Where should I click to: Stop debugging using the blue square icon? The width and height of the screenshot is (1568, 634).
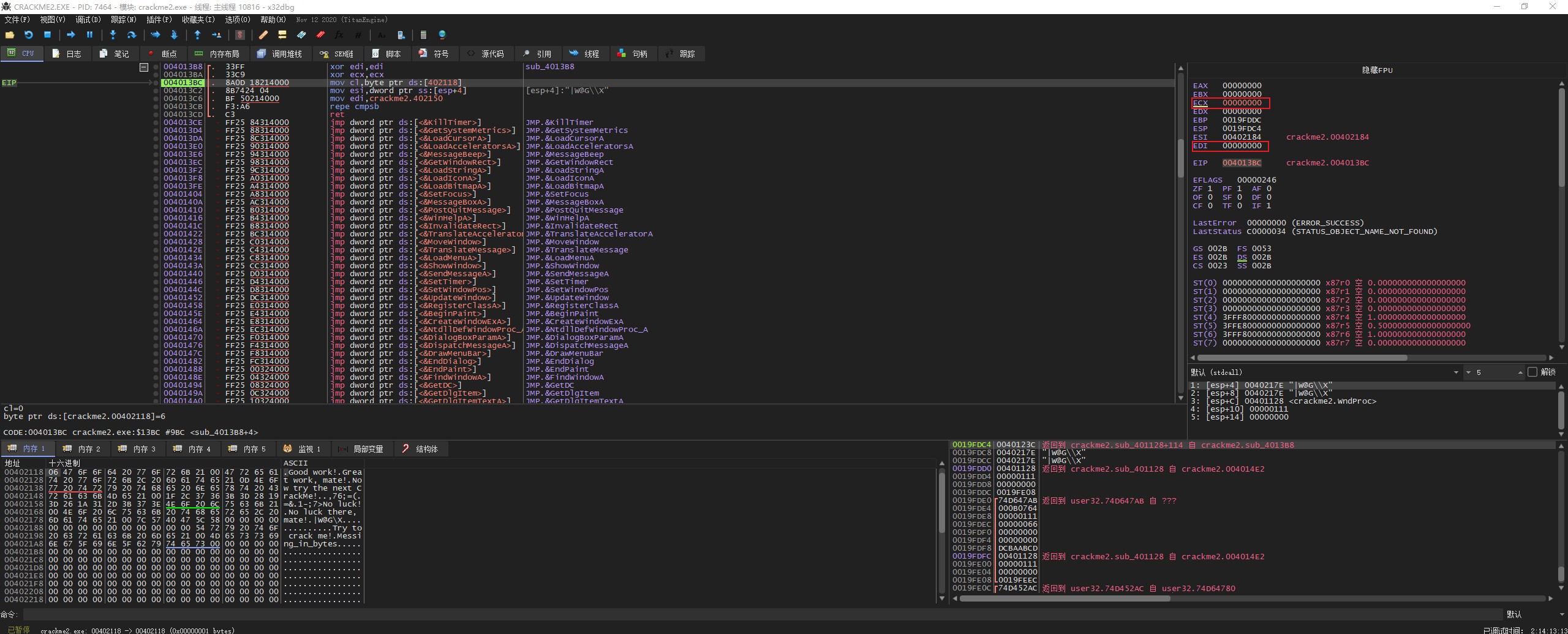click(47, 35)
